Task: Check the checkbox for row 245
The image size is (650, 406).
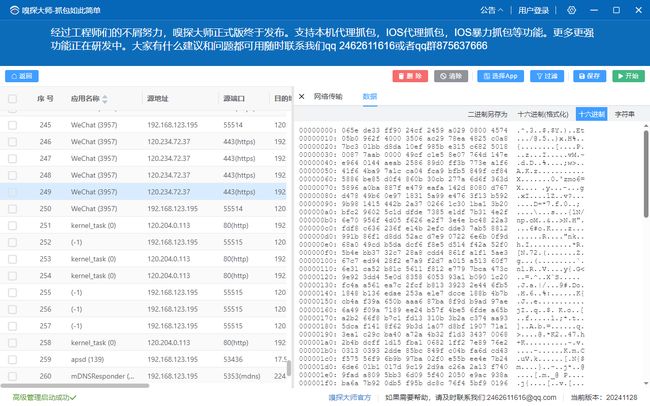Action: (12, 125)
